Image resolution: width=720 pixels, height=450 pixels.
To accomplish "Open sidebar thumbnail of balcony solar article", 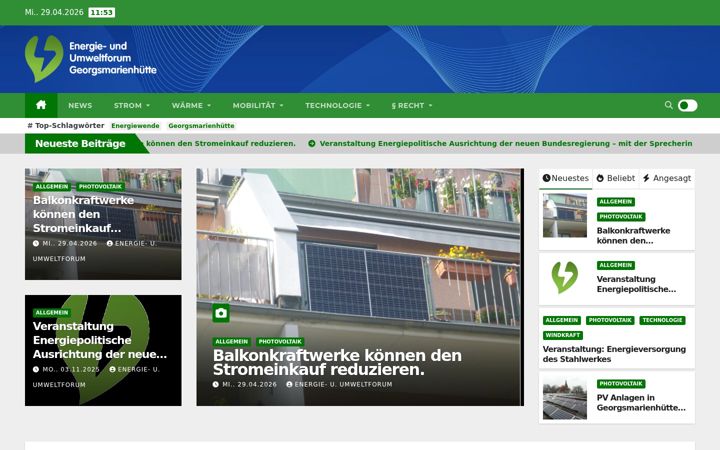I will point(565,215).
